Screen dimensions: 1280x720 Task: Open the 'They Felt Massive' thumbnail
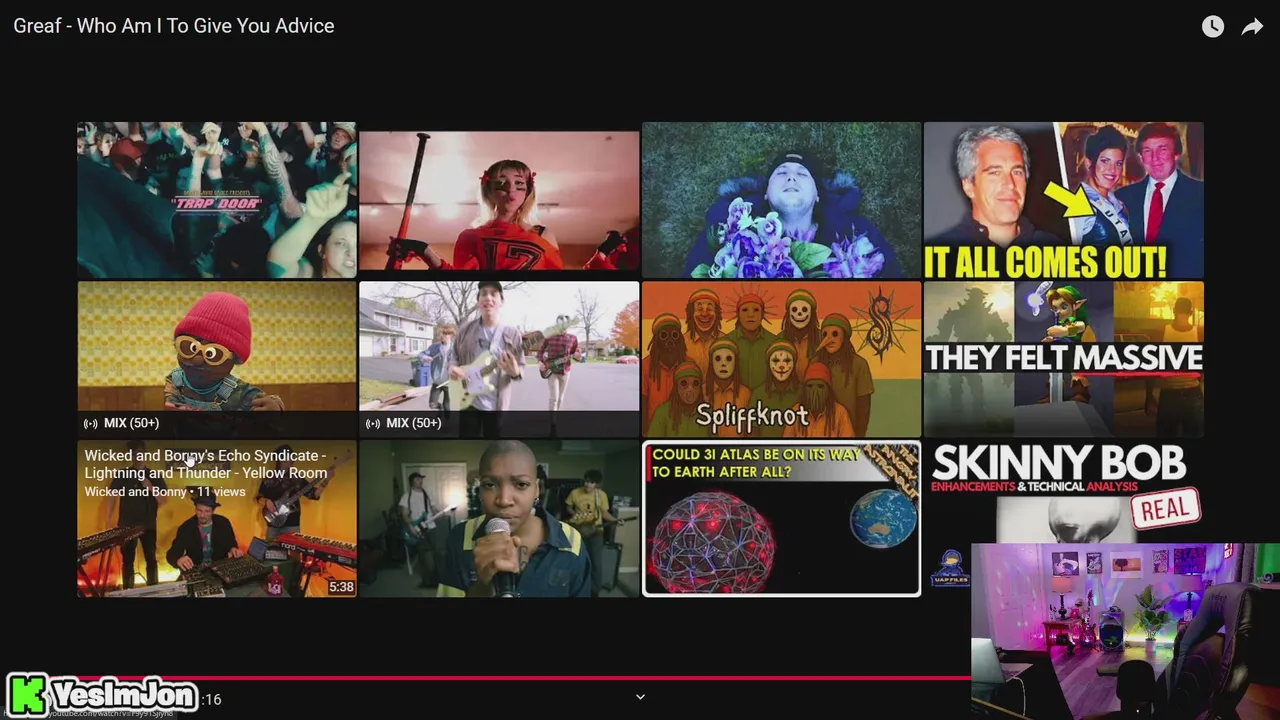pyautogui.click(x=1063, y=359)
